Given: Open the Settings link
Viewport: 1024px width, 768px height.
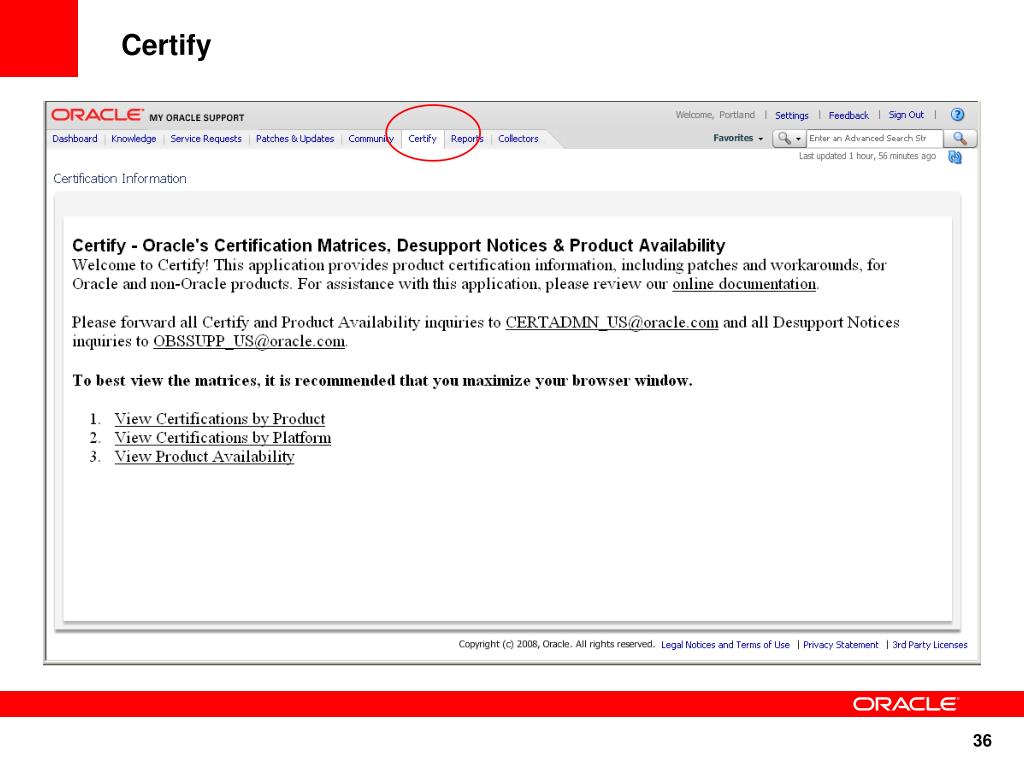Looking at the screenshot, I should 792,116.
